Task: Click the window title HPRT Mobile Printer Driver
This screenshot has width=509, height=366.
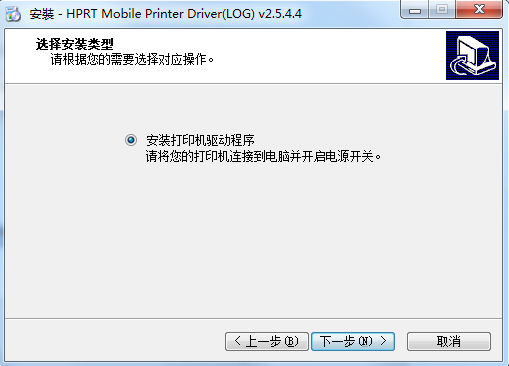Action: tap(166, 14)
